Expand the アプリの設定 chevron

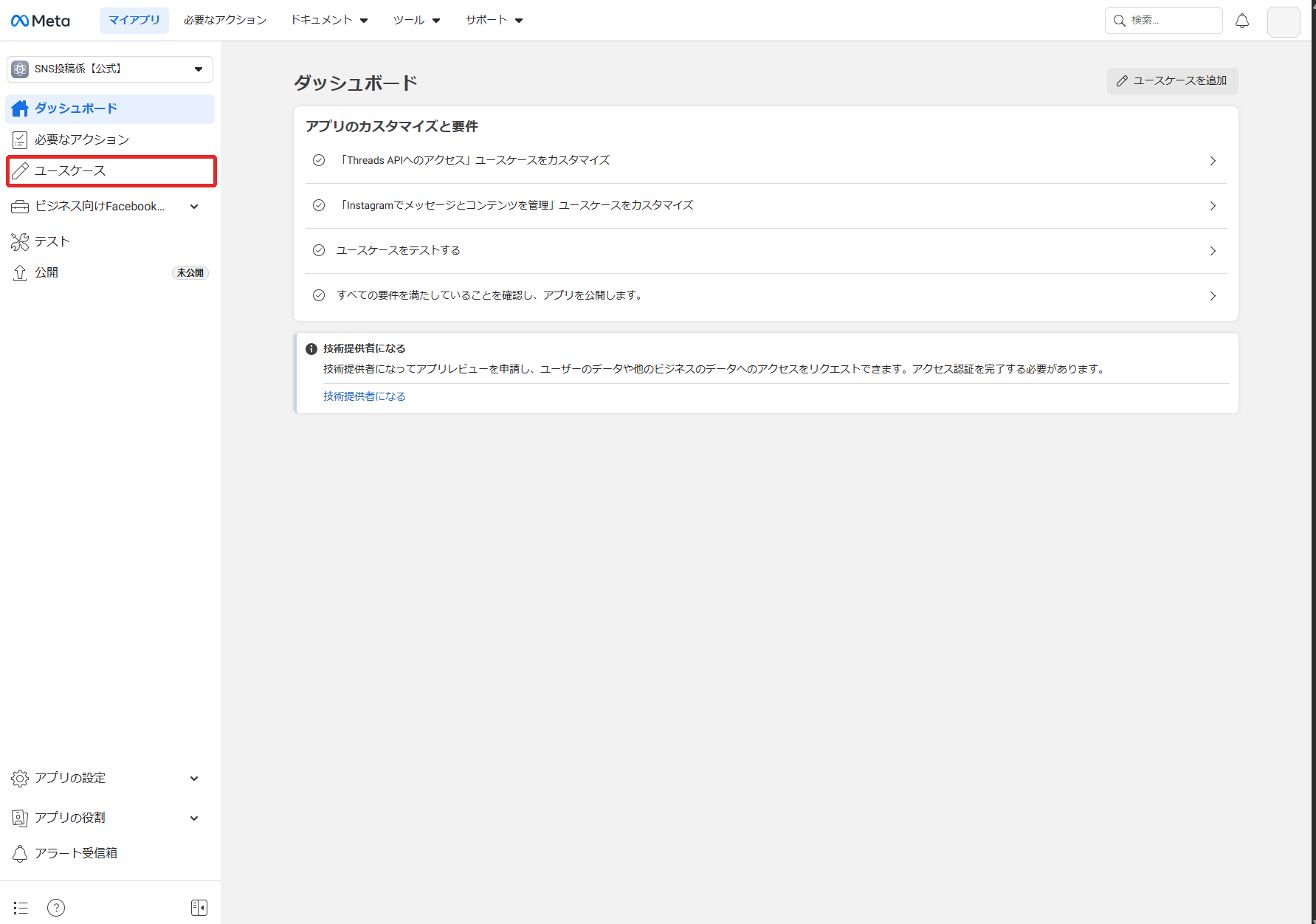pos(194,779)
